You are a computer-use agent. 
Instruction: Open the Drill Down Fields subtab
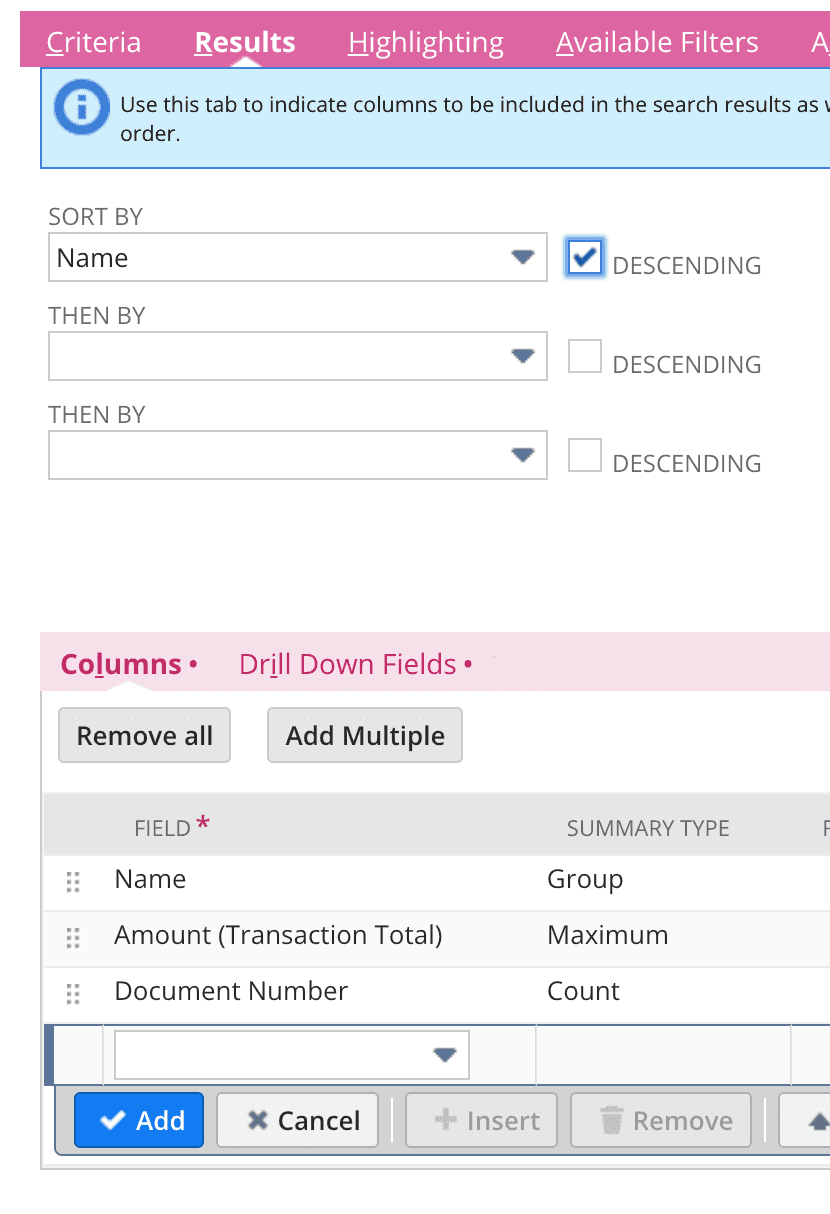tap(346, 663)
